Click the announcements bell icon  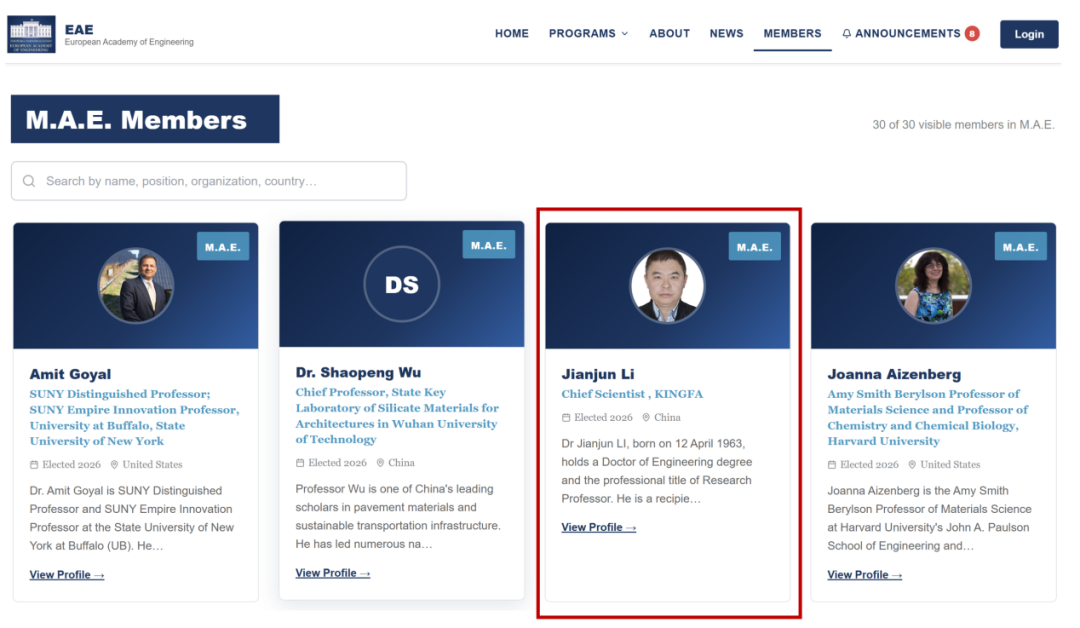[847, 34]
